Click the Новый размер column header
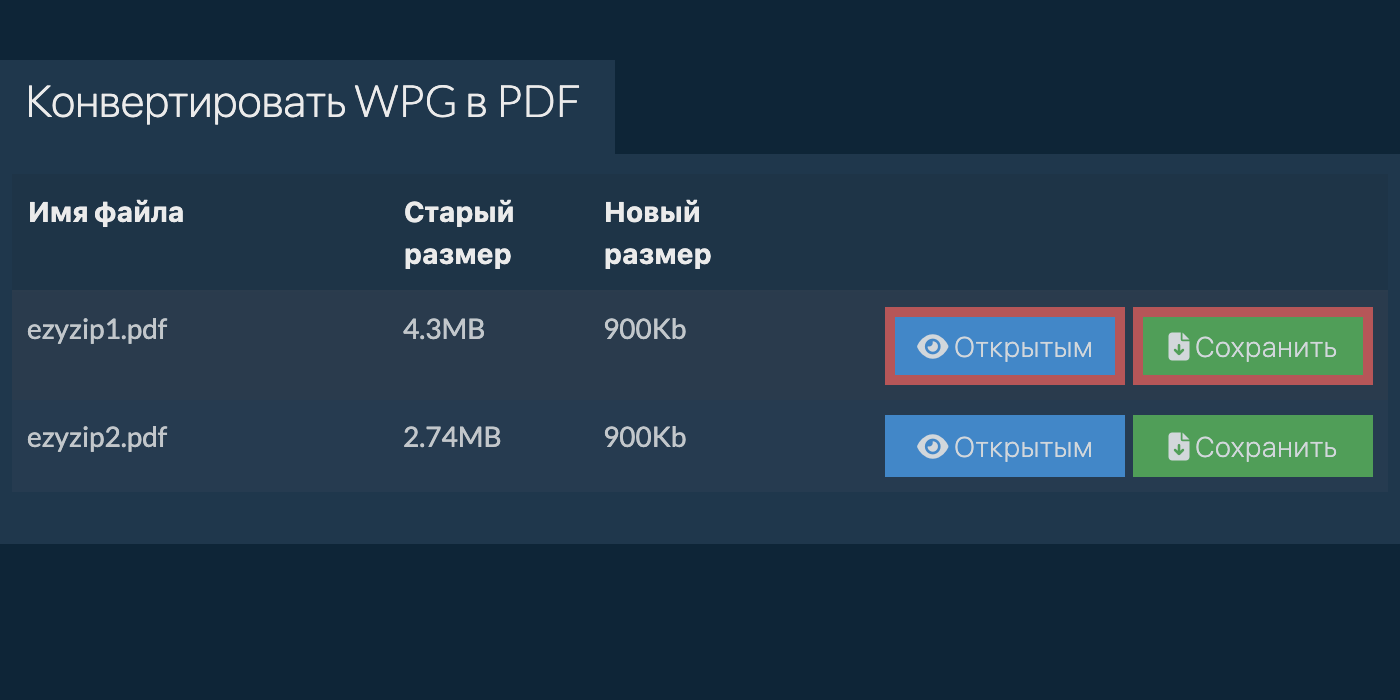 pos(658,233)
